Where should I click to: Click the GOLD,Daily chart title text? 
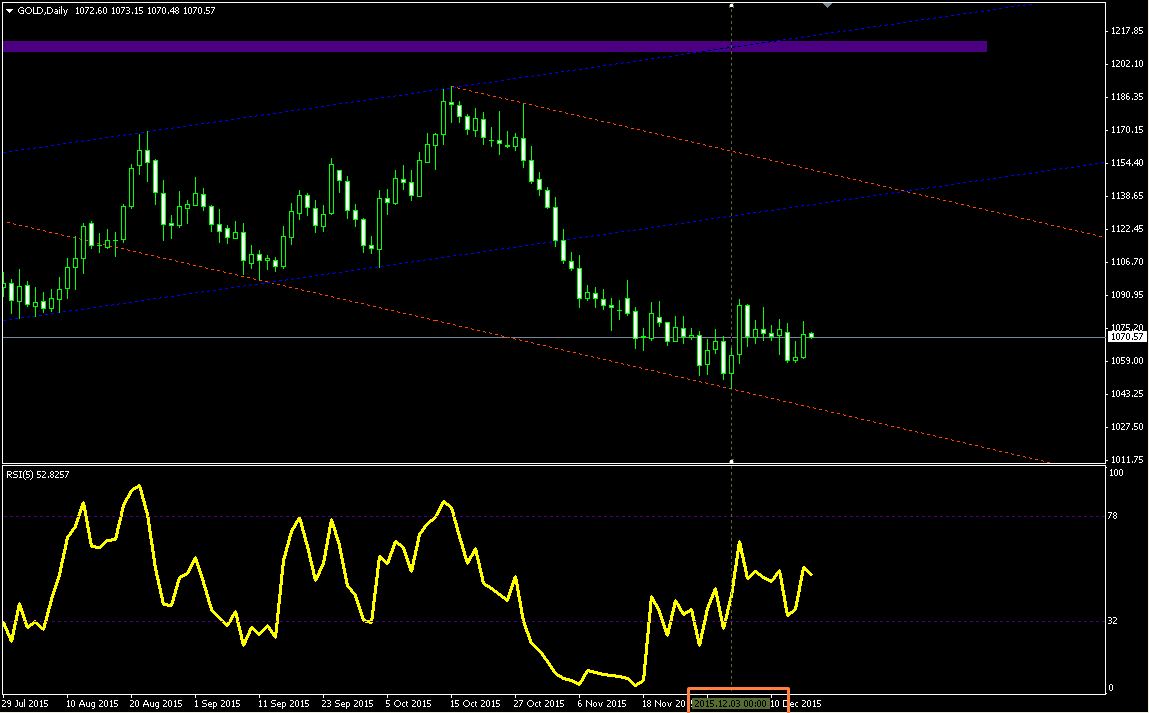coord(43,11)
